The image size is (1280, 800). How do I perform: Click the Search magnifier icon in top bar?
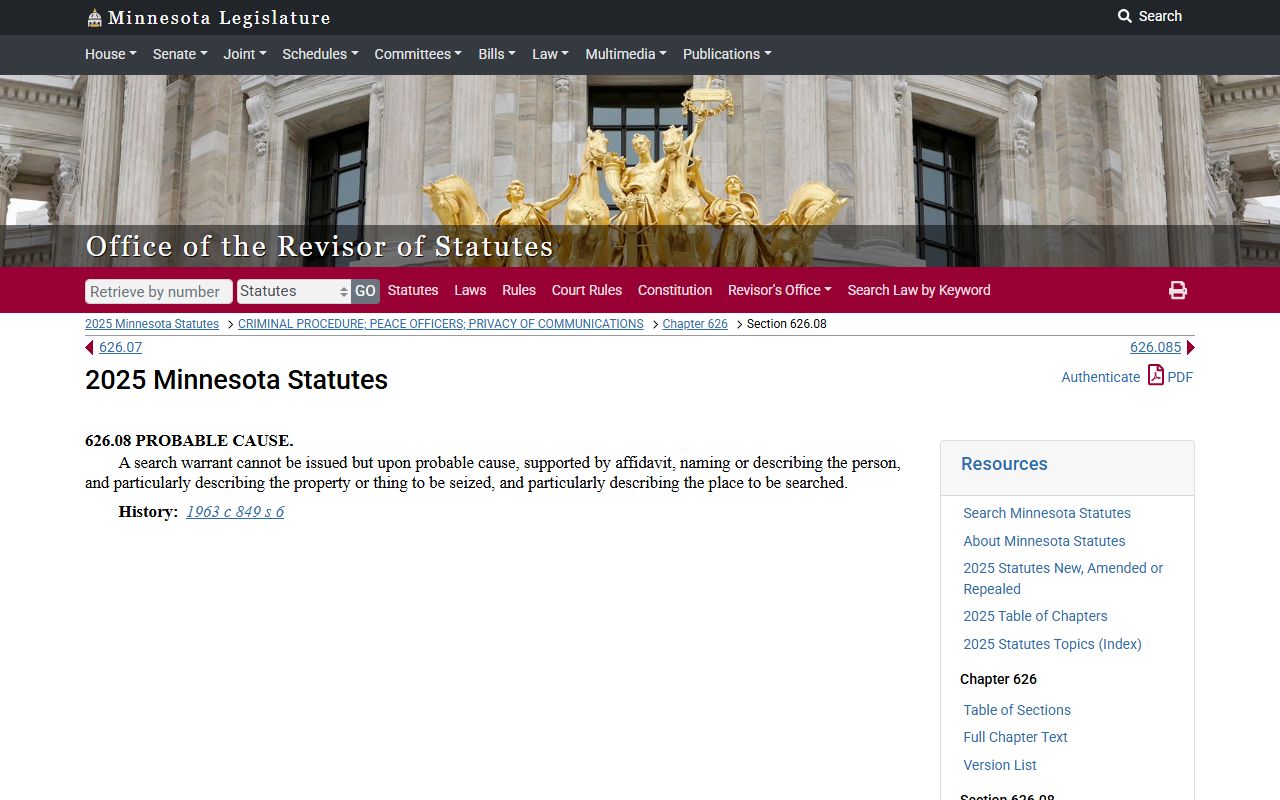(x=1125, y=16)
